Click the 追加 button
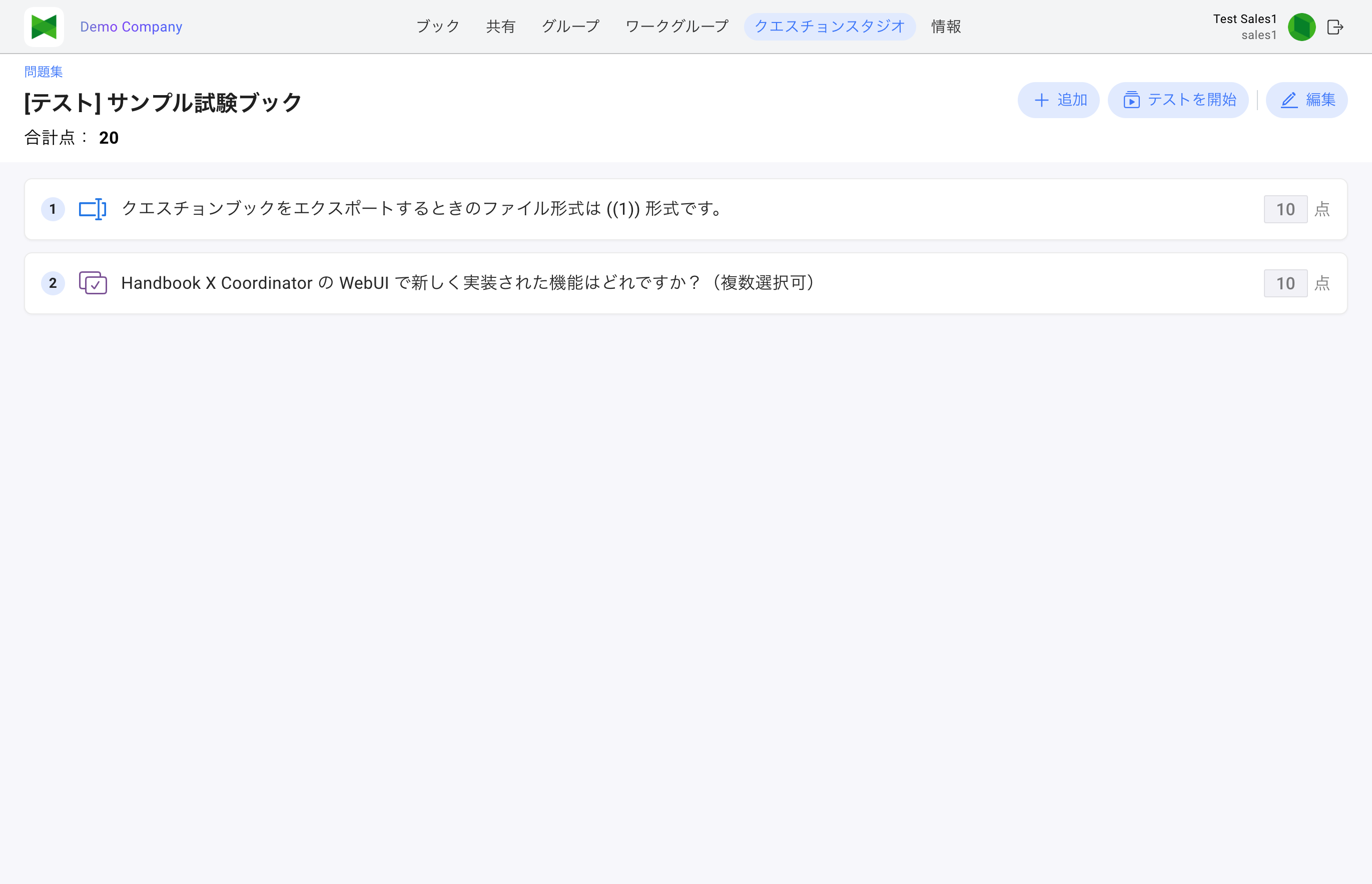 coord(1058,100)
